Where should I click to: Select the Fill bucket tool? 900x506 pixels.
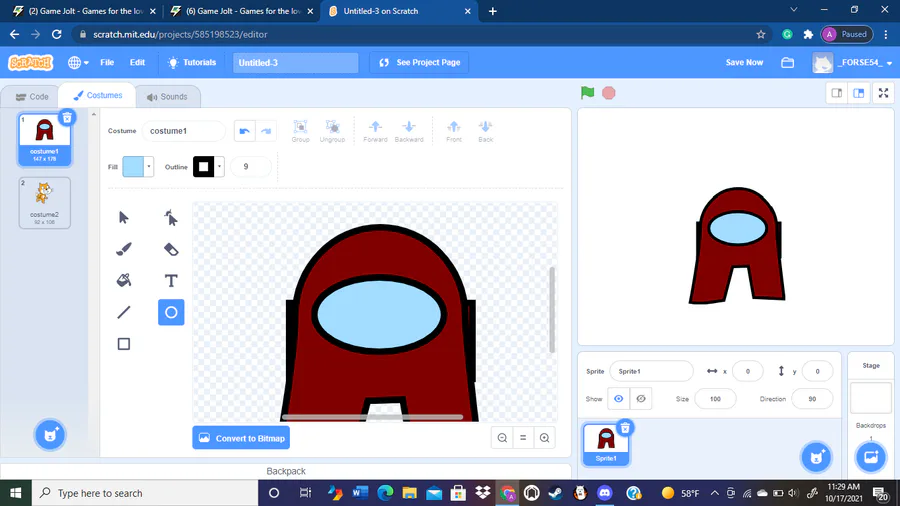click(123, 281)
